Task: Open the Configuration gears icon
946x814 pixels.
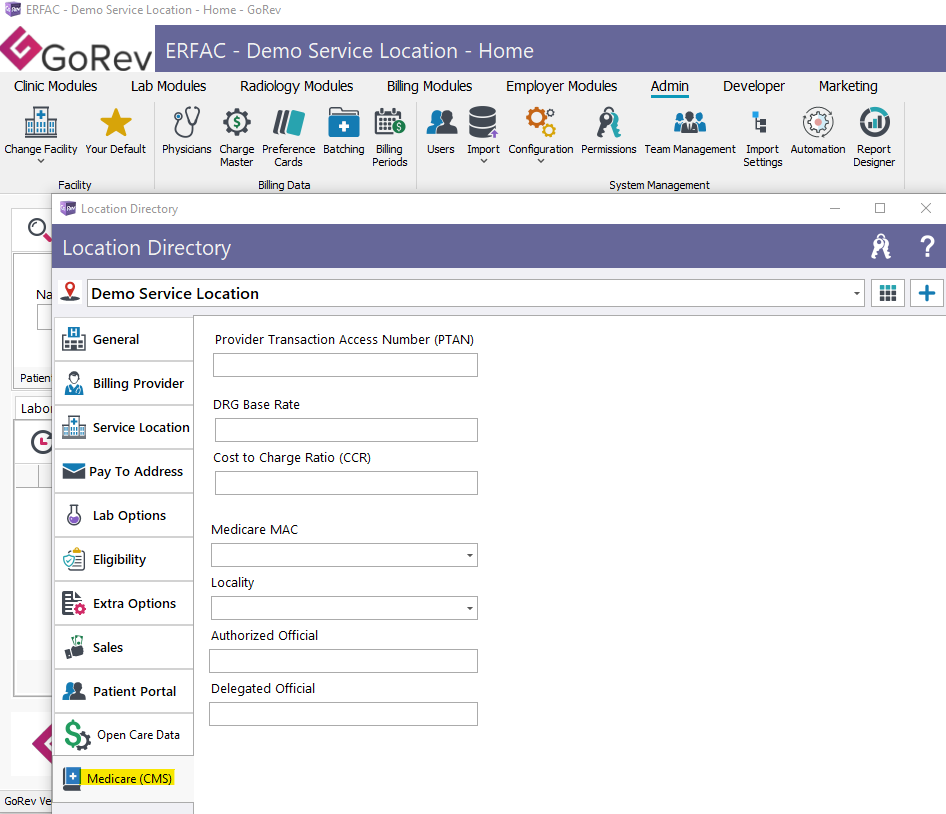Action: [541, 122]
